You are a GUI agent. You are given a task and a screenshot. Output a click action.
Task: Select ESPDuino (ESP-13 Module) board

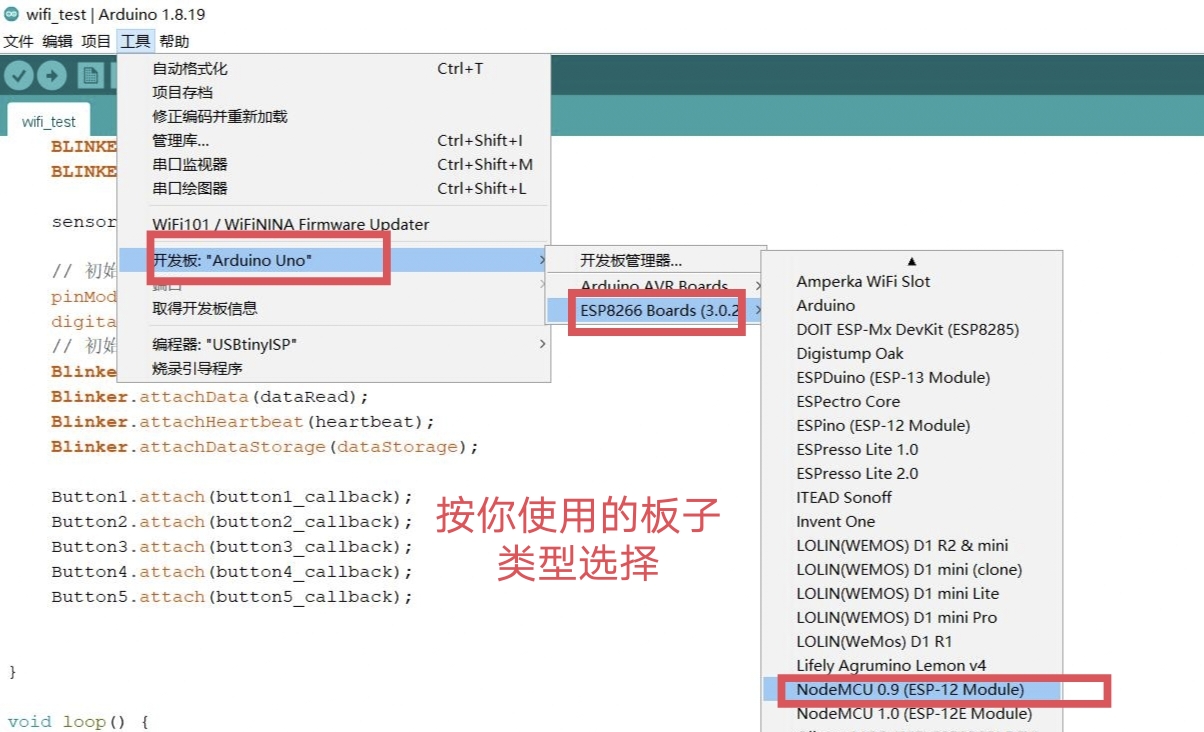[x=911, y=377]
